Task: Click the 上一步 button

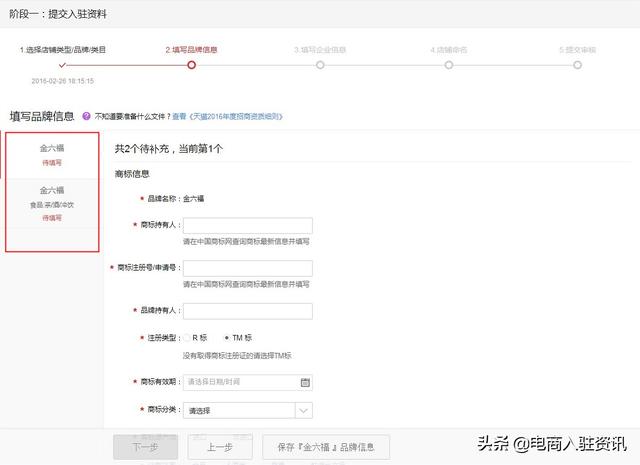Action: [220, 447]
